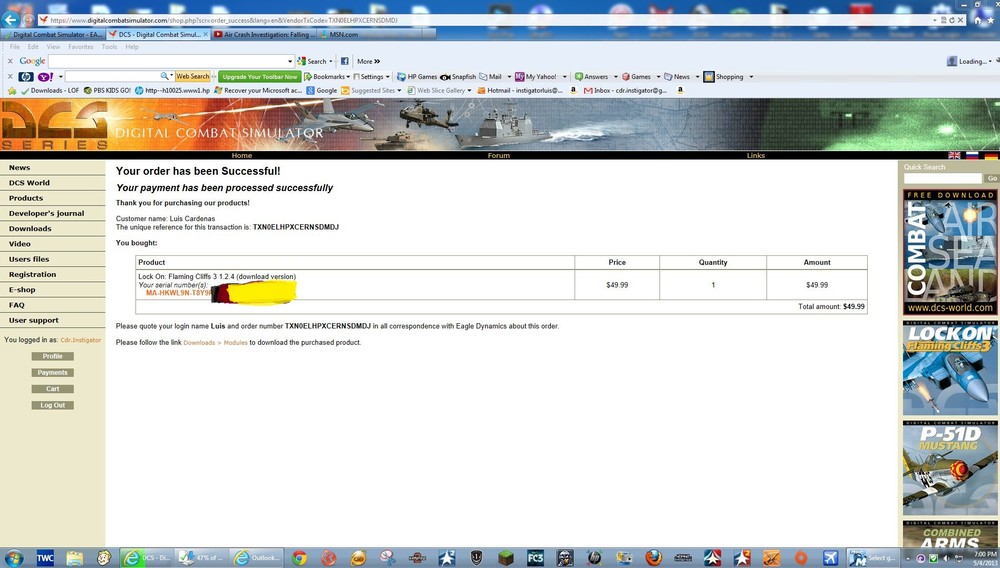Click the Google toolbar search field
Image resolution: width=1000 pixels, height=568 pixels.
click(168, 61)
